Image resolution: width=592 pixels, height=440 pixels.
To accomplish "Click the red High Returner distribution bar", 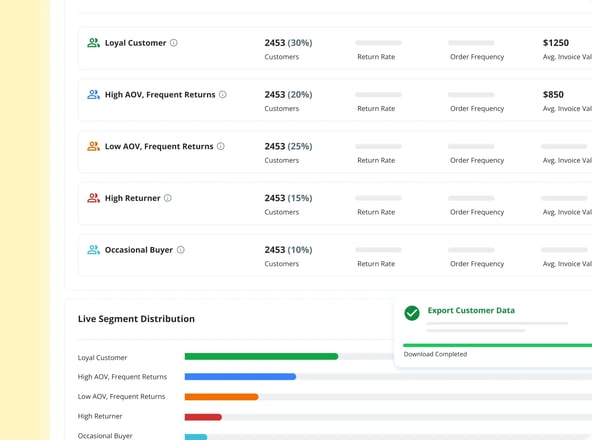I will pyautogui.click(x=203, y=417).
